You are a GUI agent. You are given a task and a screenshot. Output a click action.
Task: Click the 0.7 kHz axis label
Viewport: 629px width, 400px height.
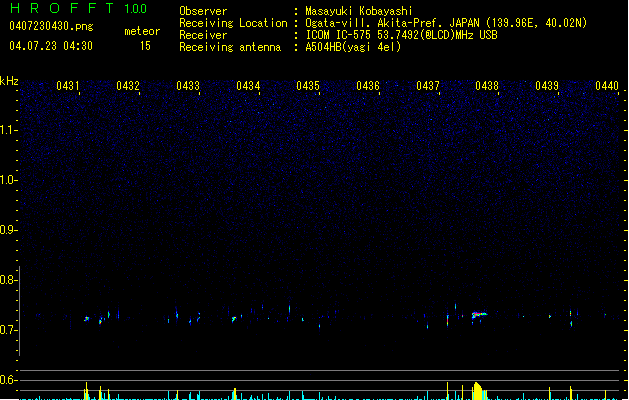click(8, 330)
